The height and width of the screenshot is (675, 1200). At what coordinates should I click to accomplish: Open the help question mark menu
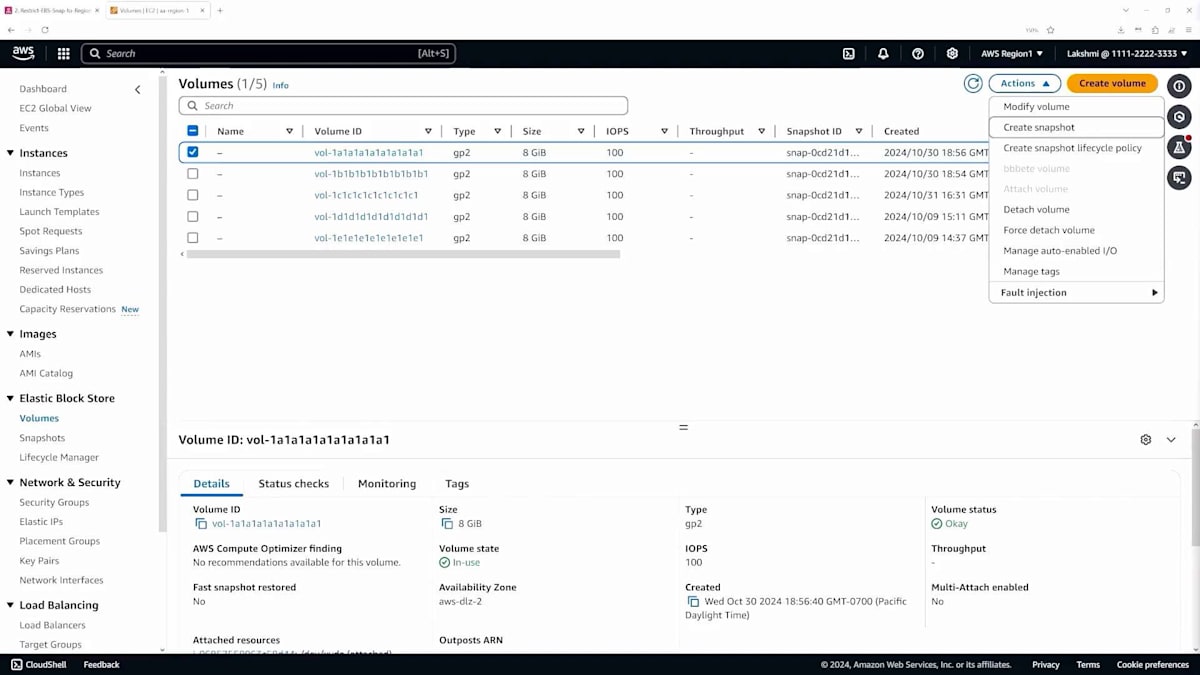[x=918, y=54]
